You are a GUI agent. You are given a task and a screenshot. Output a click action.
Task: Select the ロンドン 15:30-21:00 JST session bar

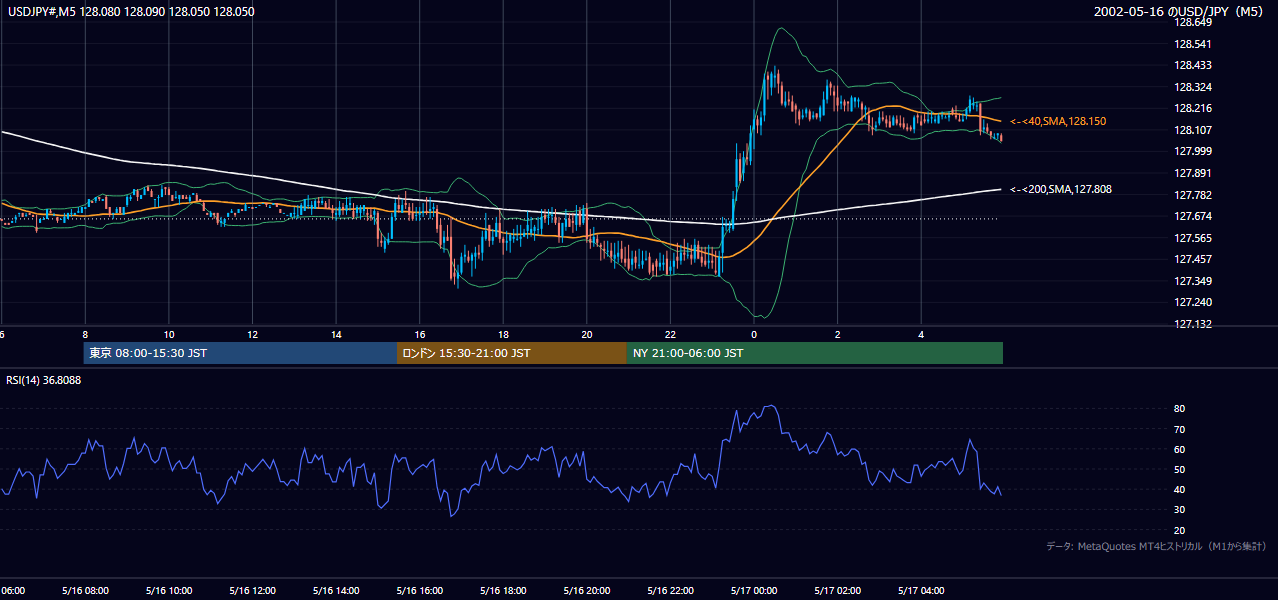[512, 353]
